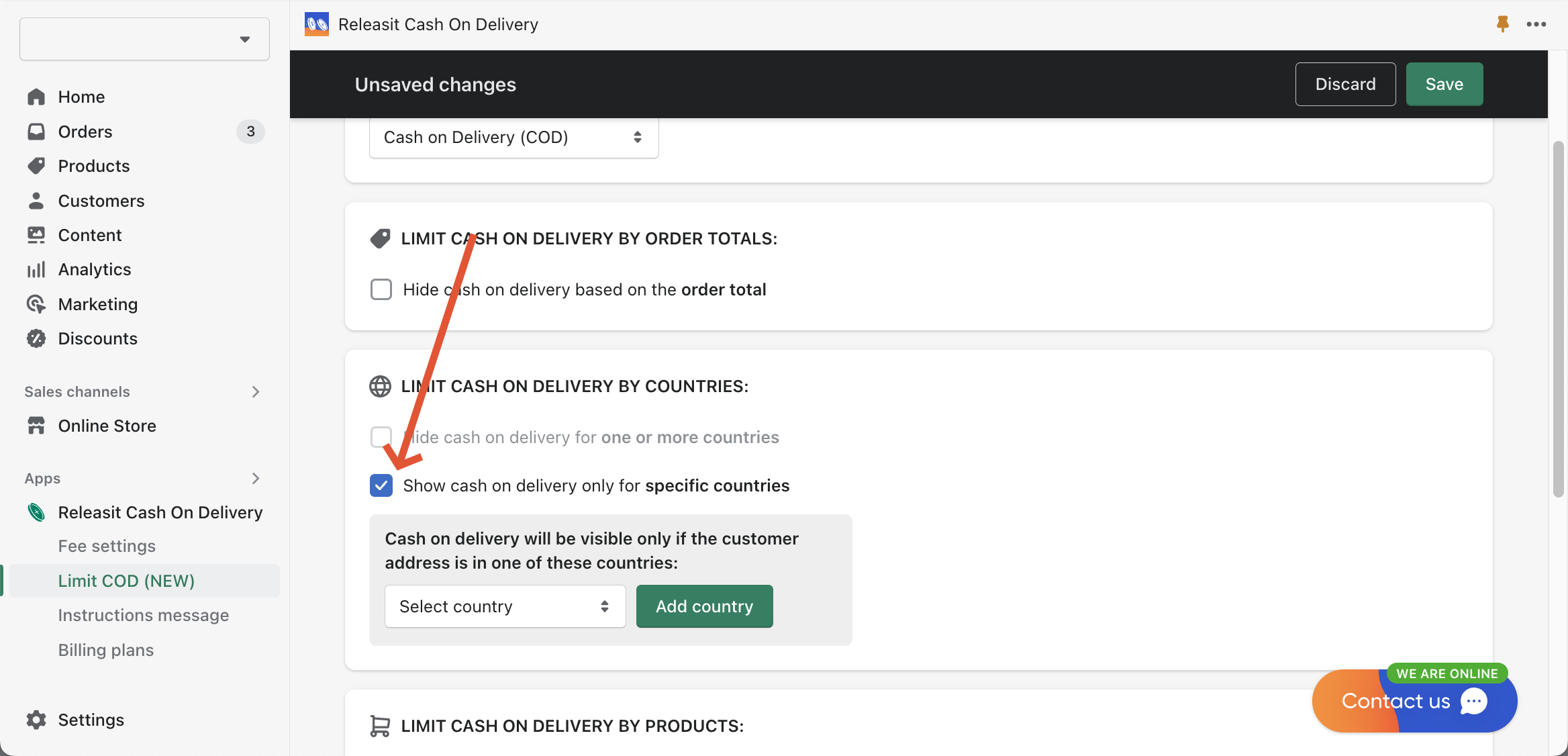
Task: Open the three-dot overflow menu
Action: click(x=1537, y=23)
